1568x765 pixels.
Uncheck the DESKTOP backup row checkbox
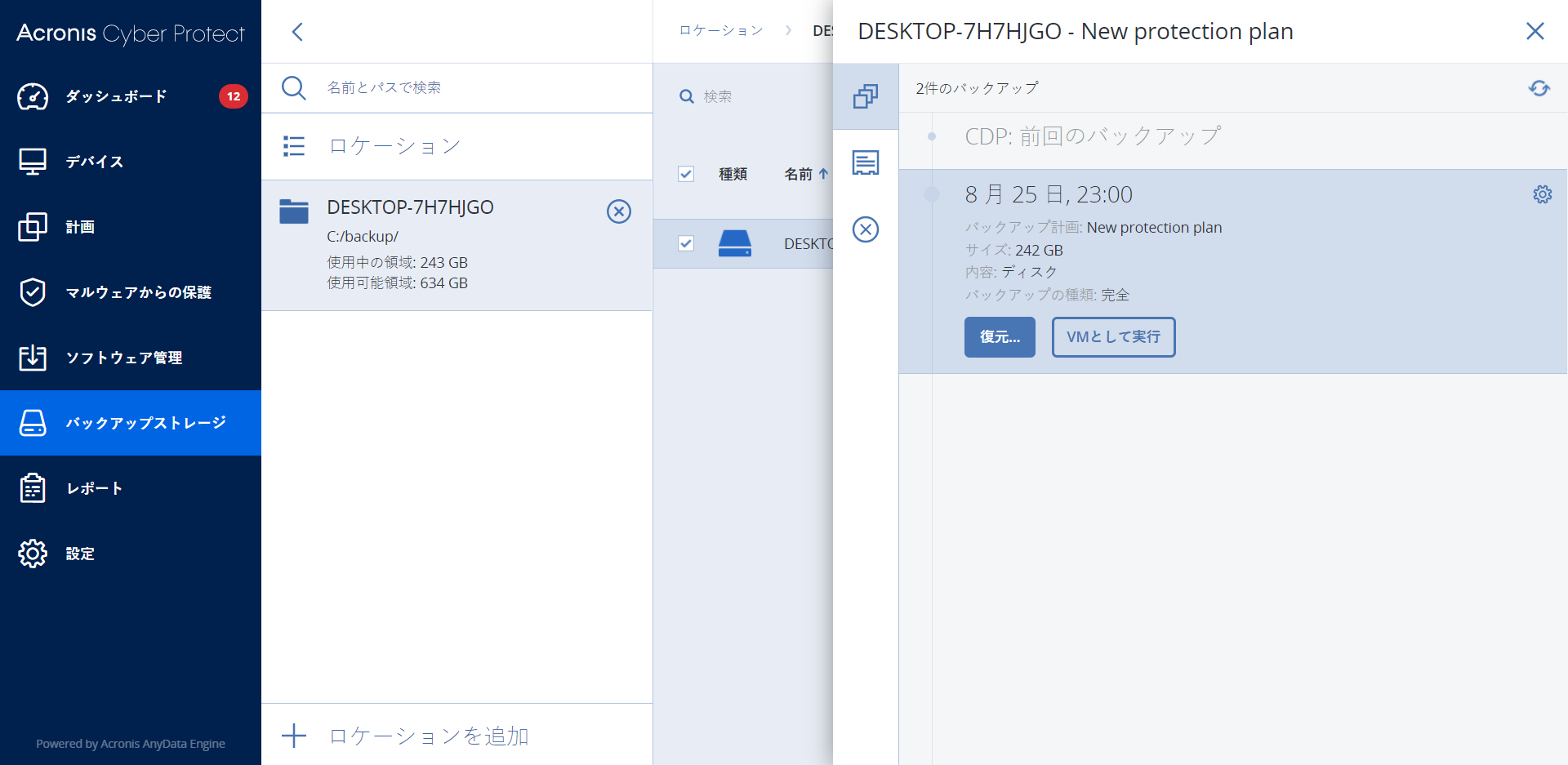[x=686, y=243]
